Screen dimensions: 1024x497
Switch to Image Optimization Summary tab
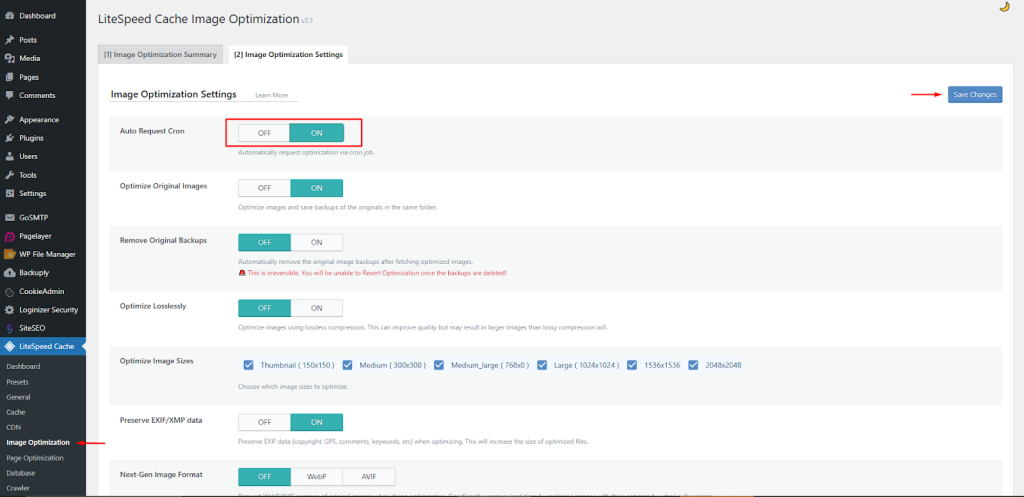[161, 54]
